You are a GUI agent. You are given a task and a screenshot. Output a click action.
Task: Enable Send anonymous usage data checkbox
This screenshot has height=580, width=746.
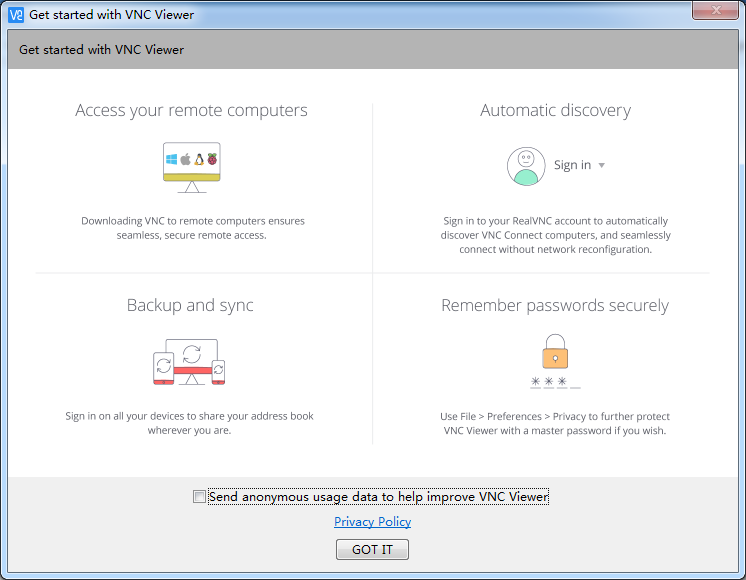[x=199, y=497]
